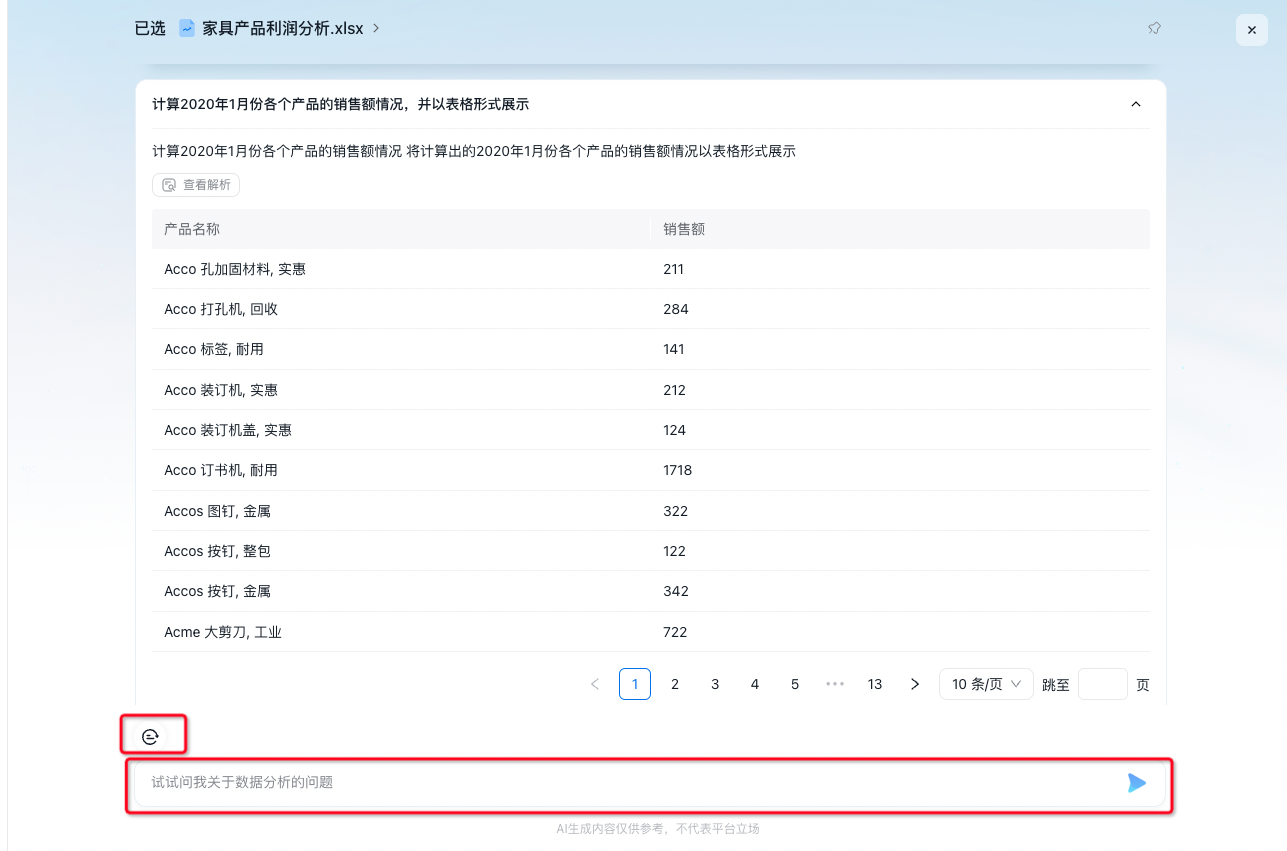Go to page 4
Image resolution: width=1287 pixels, height=851 pixels.
(x=755, y=684)
